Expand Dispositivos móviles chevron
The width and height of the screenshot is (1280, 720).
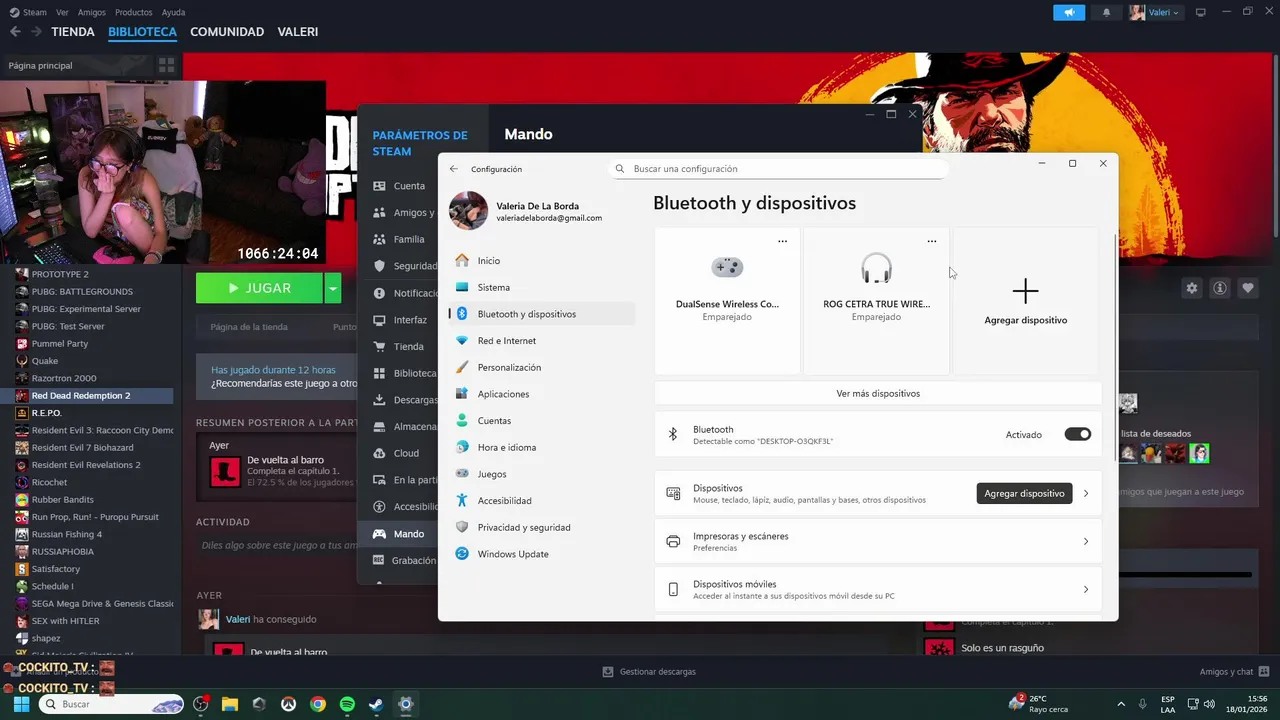point(1086,589)
